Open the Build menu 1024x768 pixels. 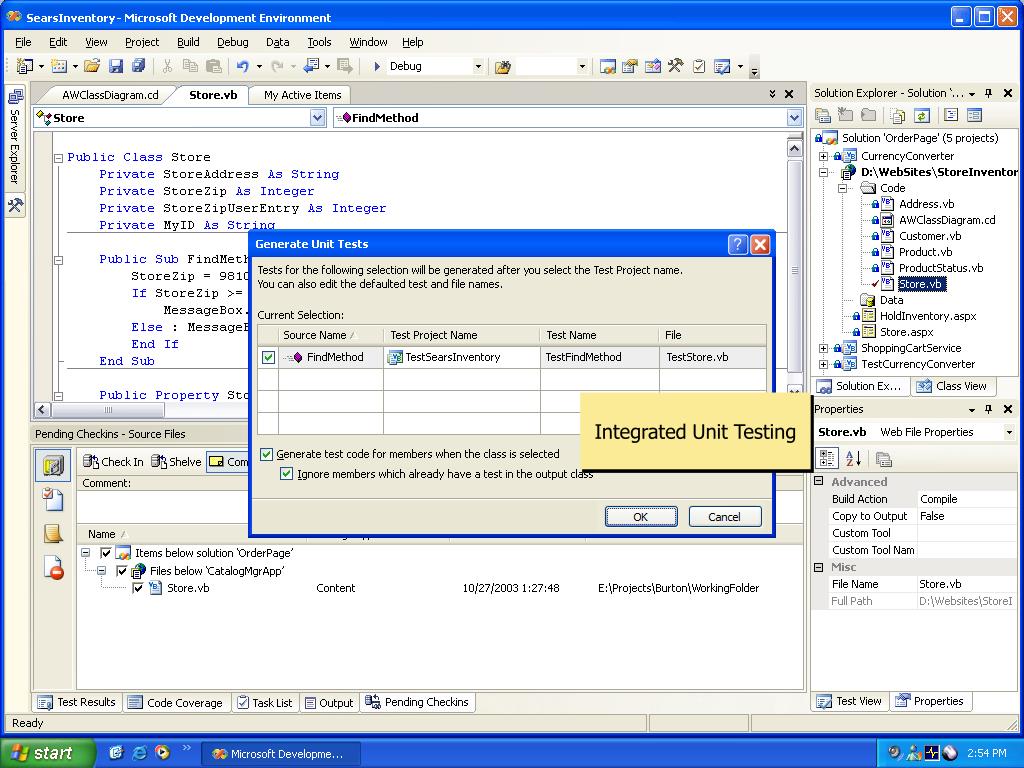tap(188, 42)
